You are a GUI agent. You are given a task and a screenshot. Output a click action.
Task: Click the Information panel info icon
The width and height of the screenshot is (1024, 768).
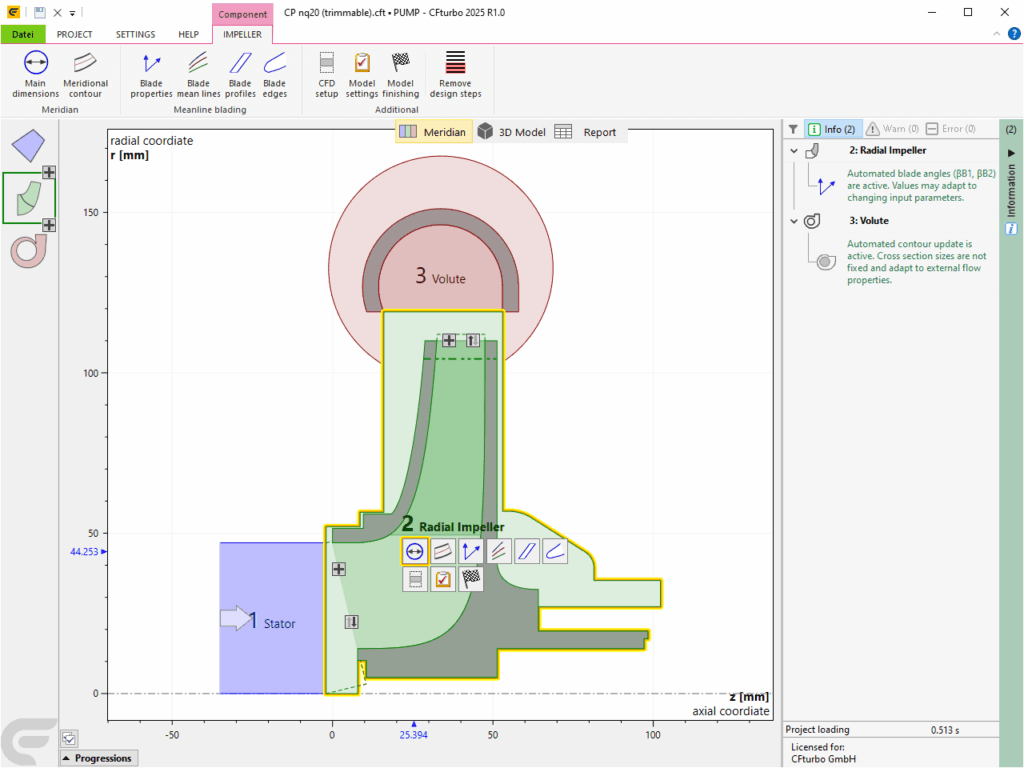pos(1011,229)
